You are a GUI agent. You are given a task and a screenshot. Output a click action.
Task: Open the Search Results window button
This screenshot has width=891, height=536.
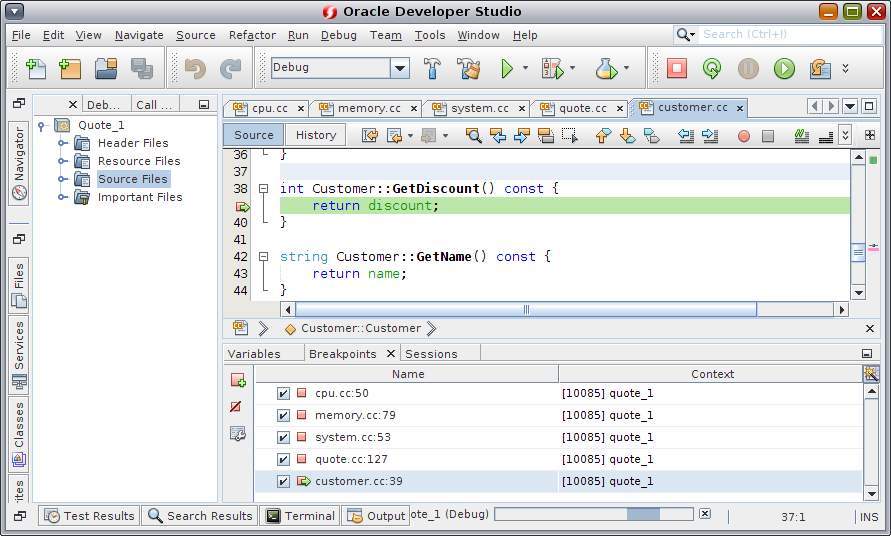(199, 516)
